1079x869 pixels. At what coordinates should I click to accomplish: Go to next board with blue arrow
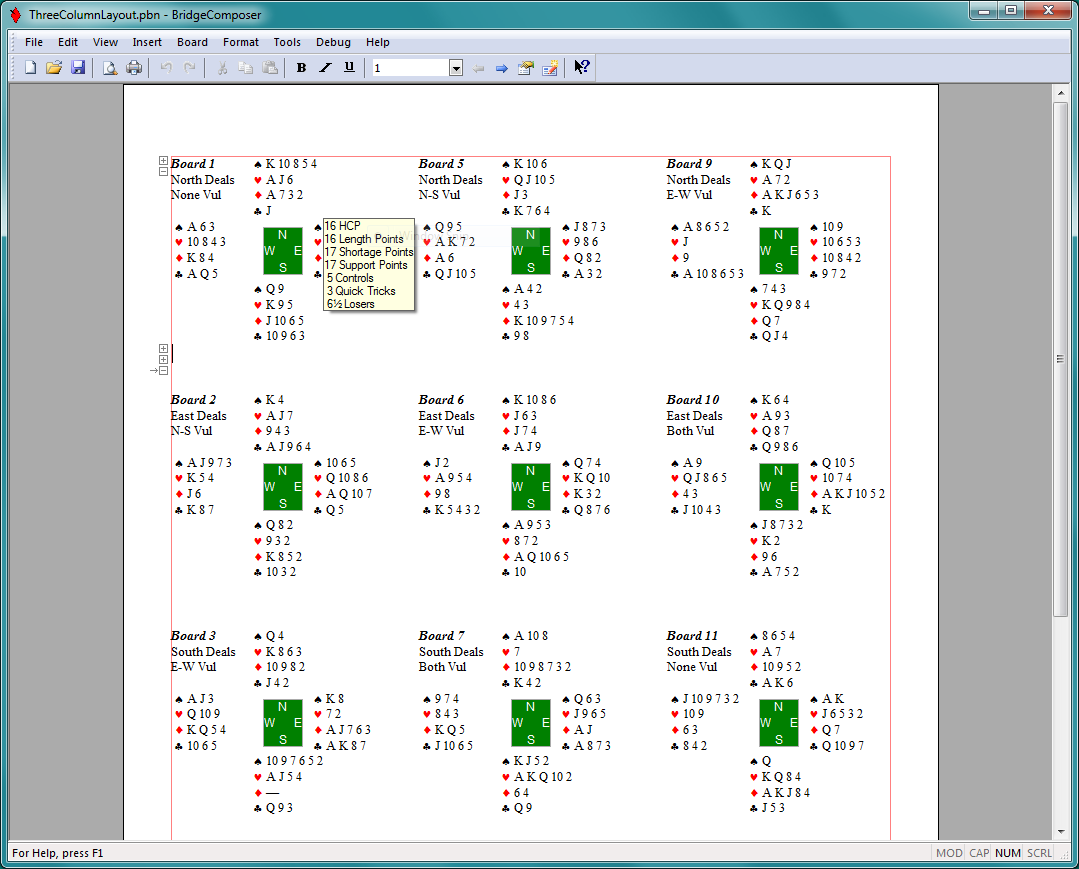click(502, 68)
